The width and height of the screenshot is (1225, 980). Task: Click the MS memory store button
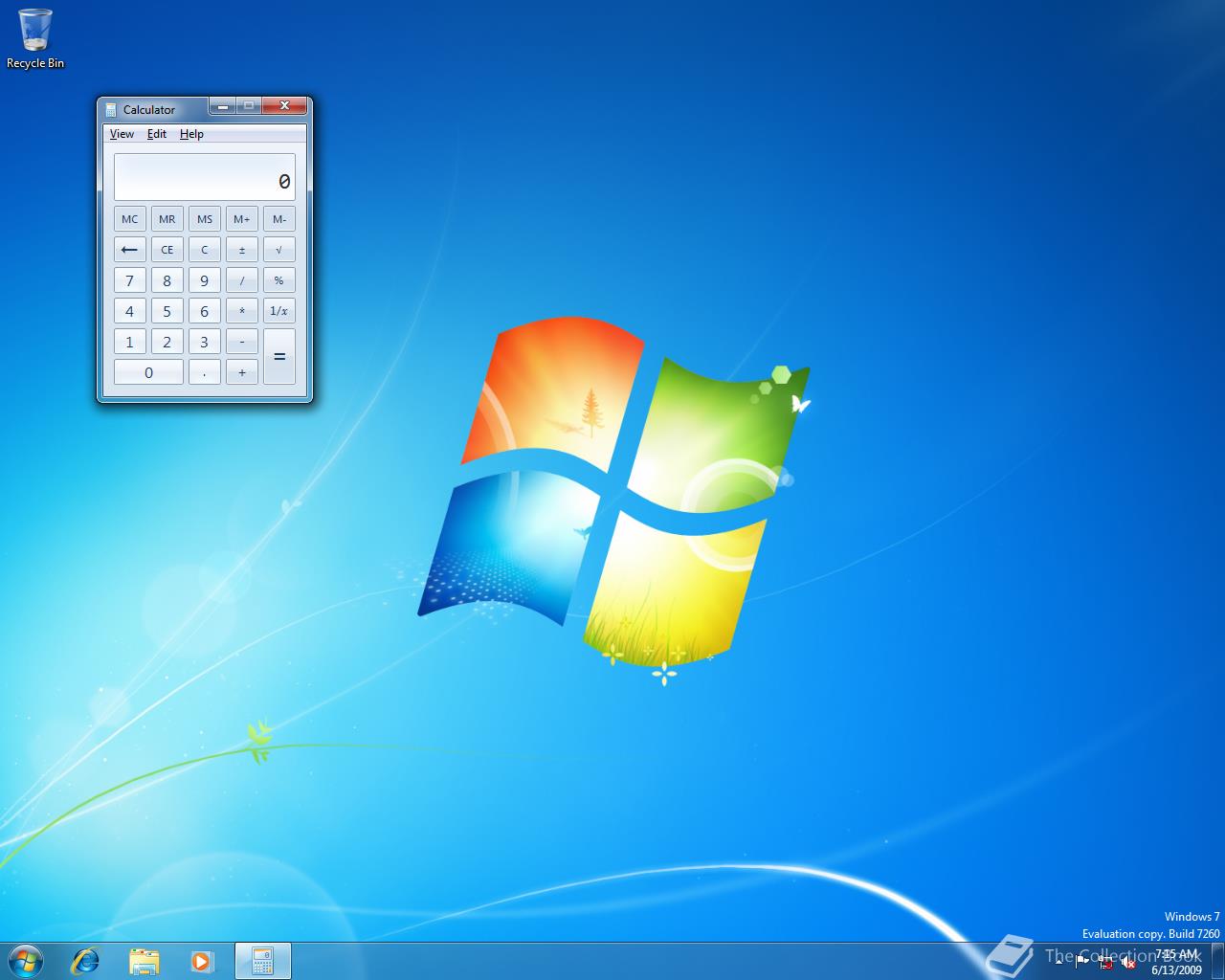(204, 219)
